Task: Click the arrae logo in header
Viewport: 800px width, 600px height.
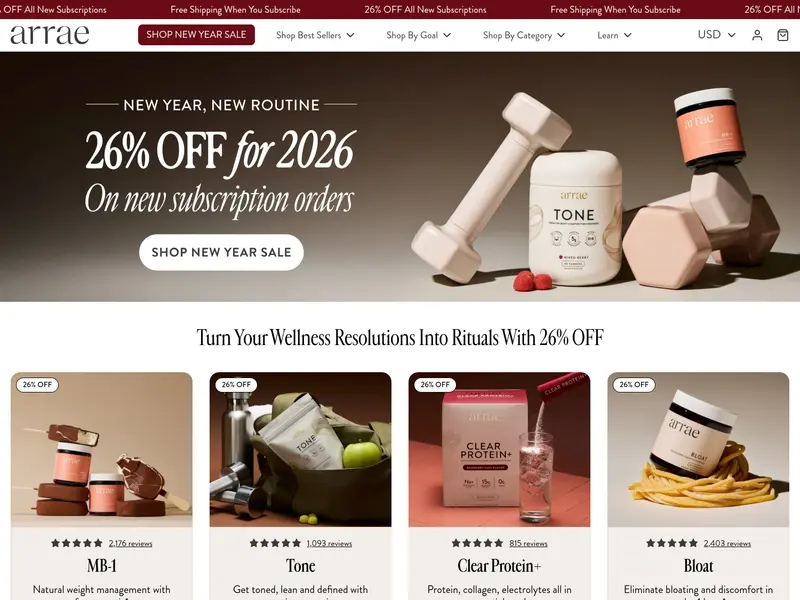Action: click(49, 35)
